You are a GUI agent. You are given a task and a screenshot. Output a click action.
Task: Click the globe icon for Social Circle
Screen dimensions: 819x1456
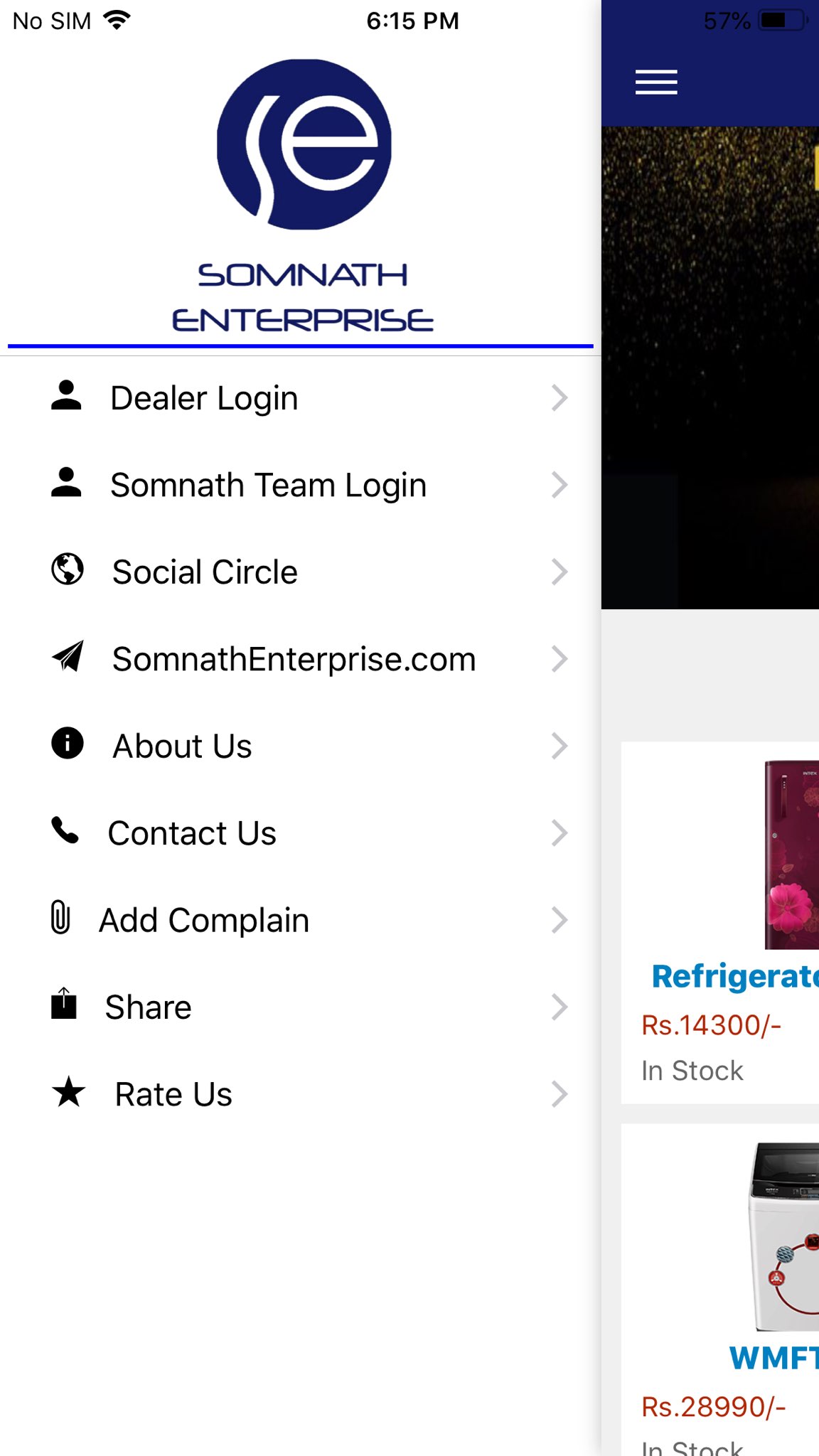(68, 569)
